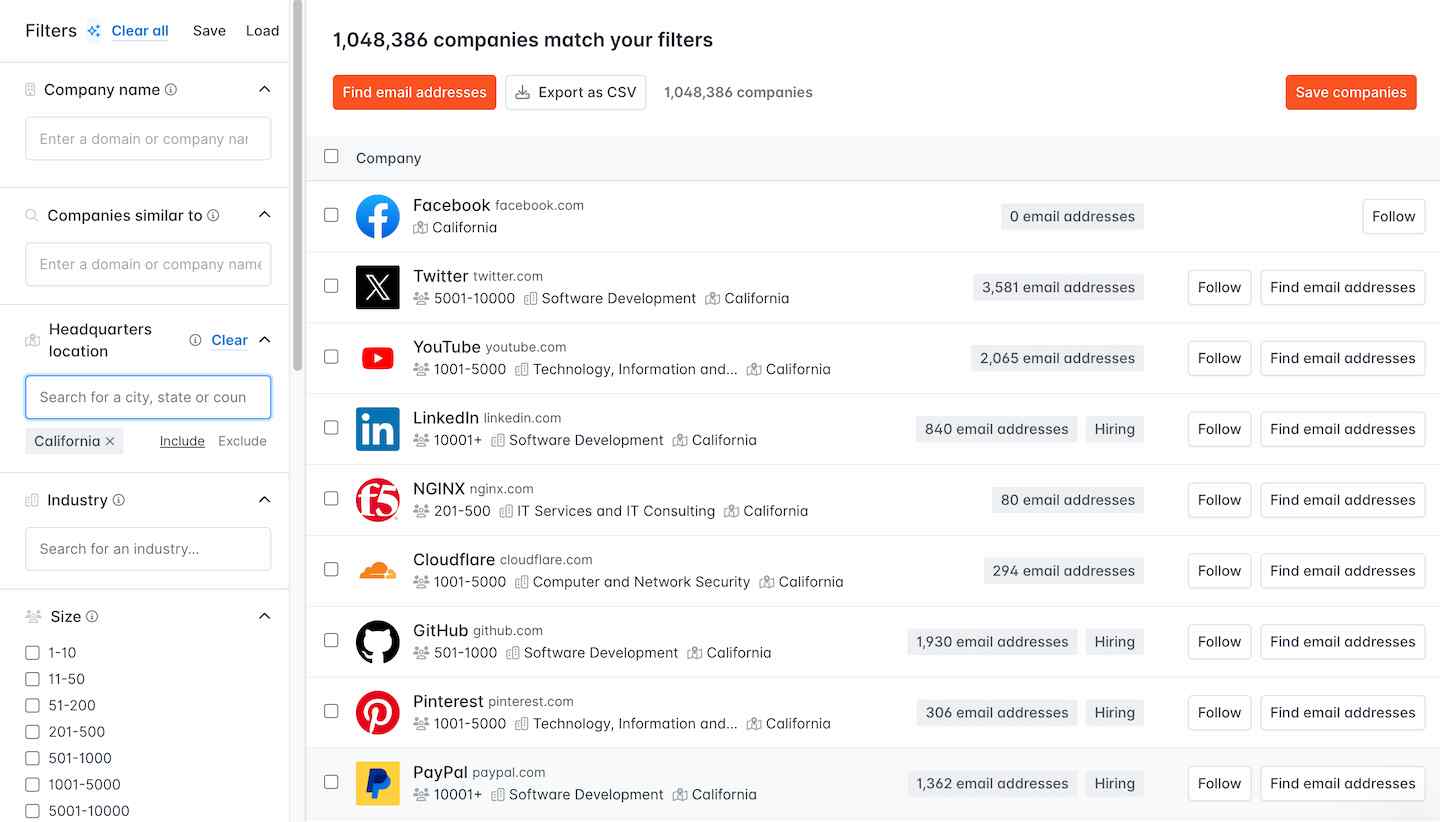Click the 3,581 email addresses badge

[x=1058, y=287]
